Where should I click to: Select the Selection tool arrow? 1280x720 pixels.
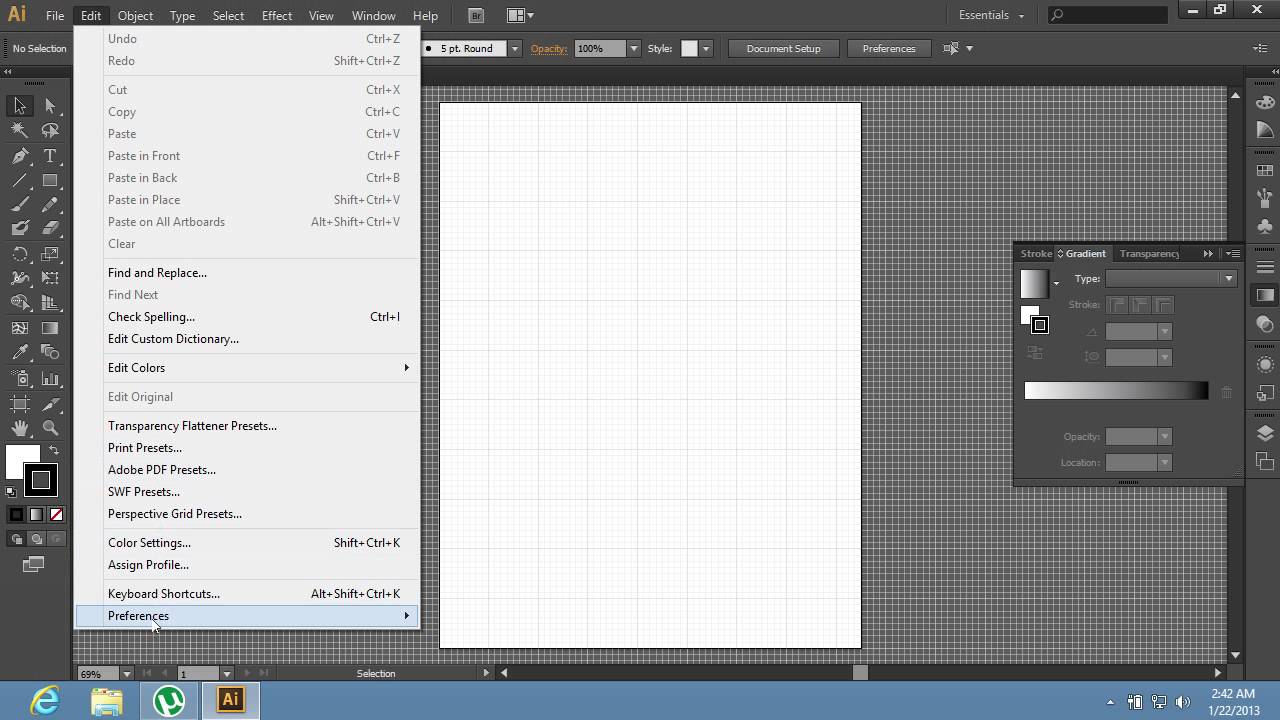point(20,106)
